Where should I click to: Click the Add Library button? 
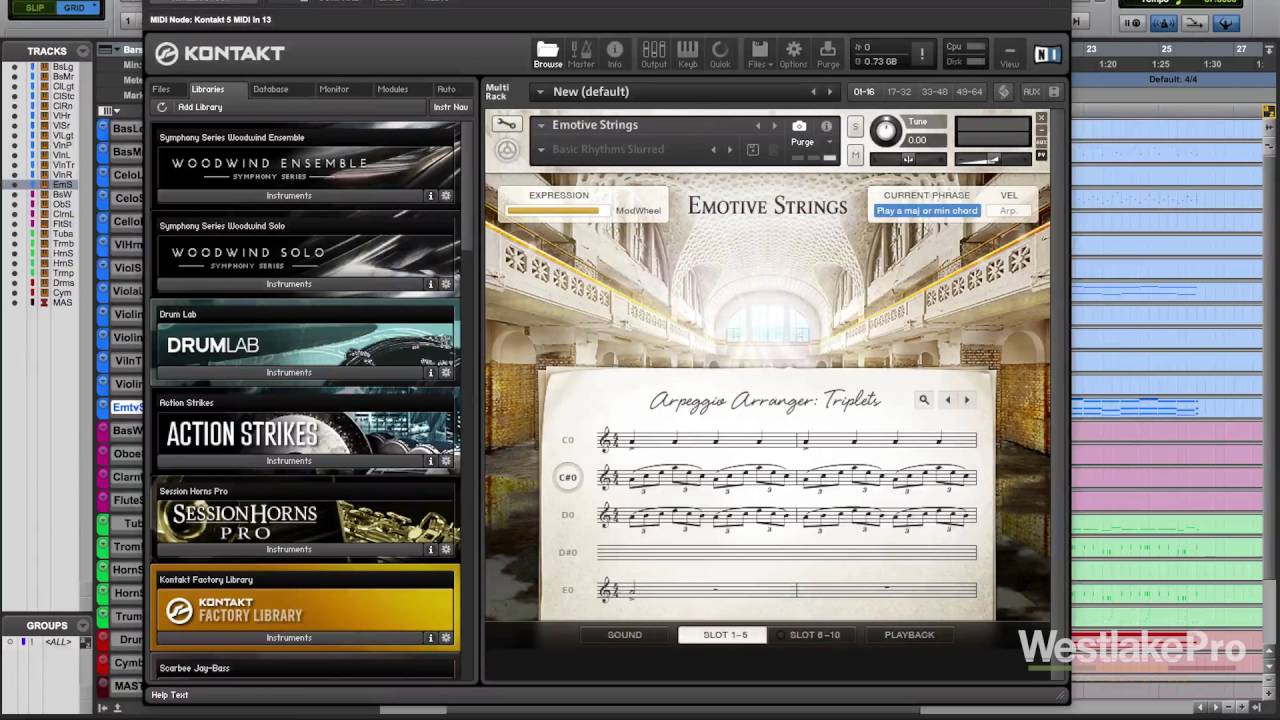[x=200, y=107]
